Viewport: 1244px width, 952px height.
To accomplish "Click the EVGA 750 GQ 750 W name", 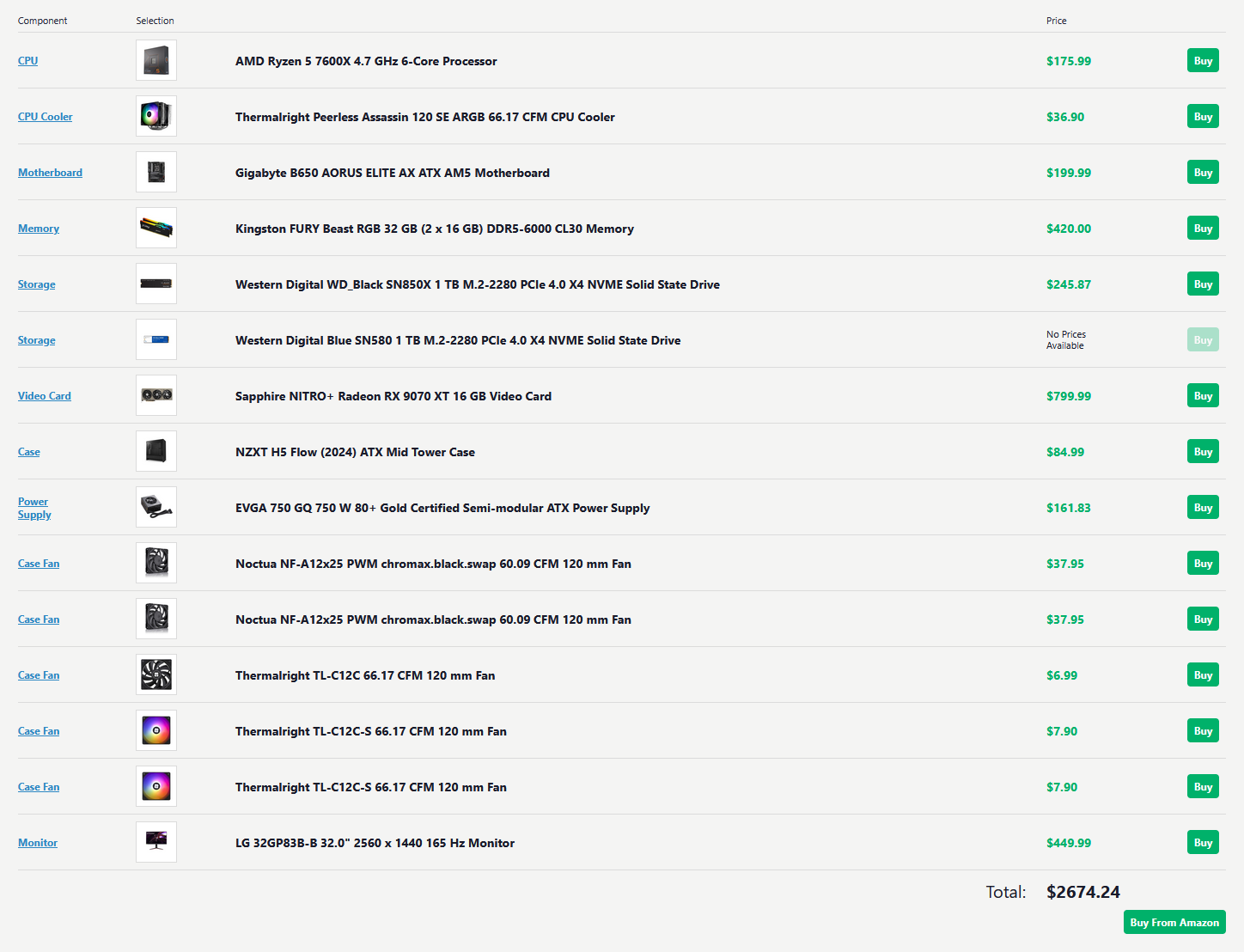I will click(x=442, y=508).
